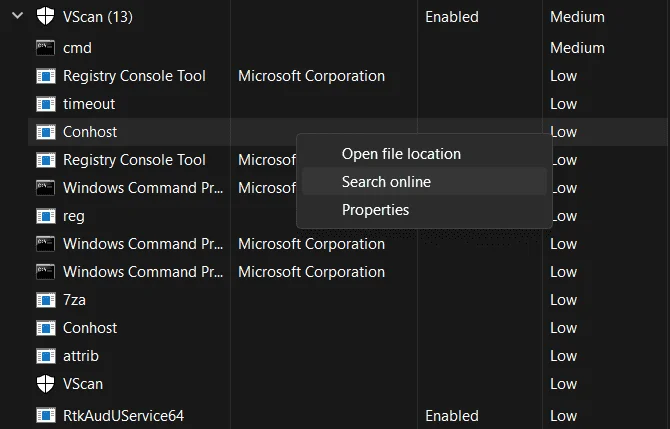Select the cmd row name
The image size is (670, 429).
coord(77,48)
